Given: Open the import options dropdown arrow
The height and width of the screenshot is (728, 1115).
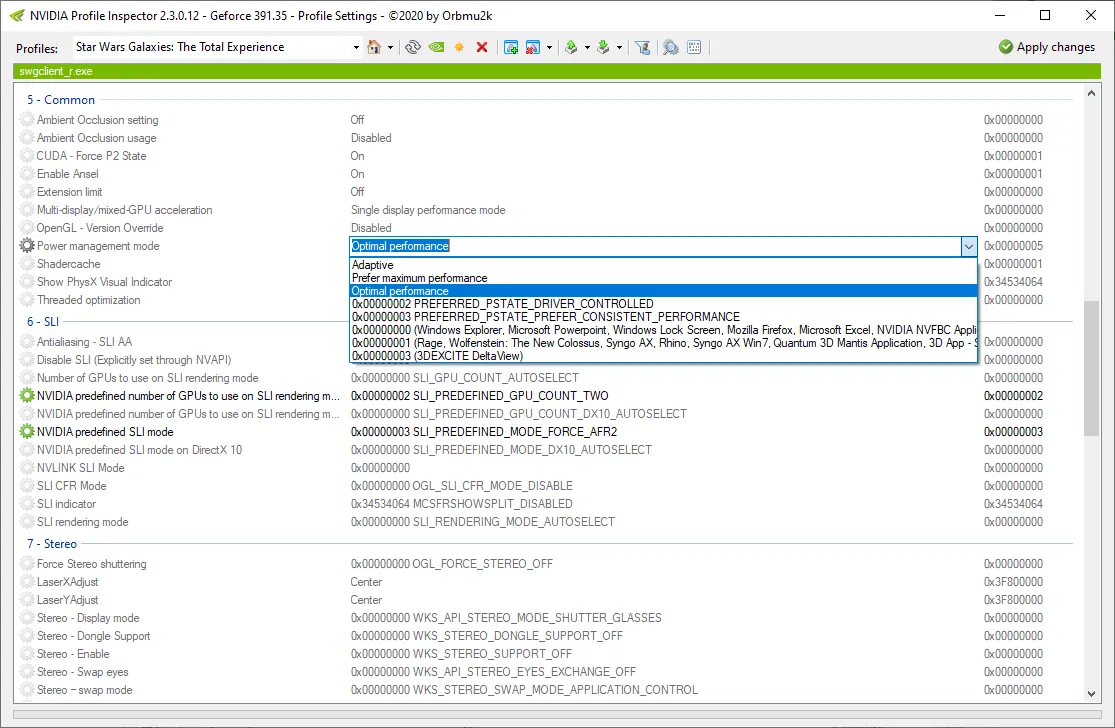Looking at the screenshot, I should coord(619,48).
